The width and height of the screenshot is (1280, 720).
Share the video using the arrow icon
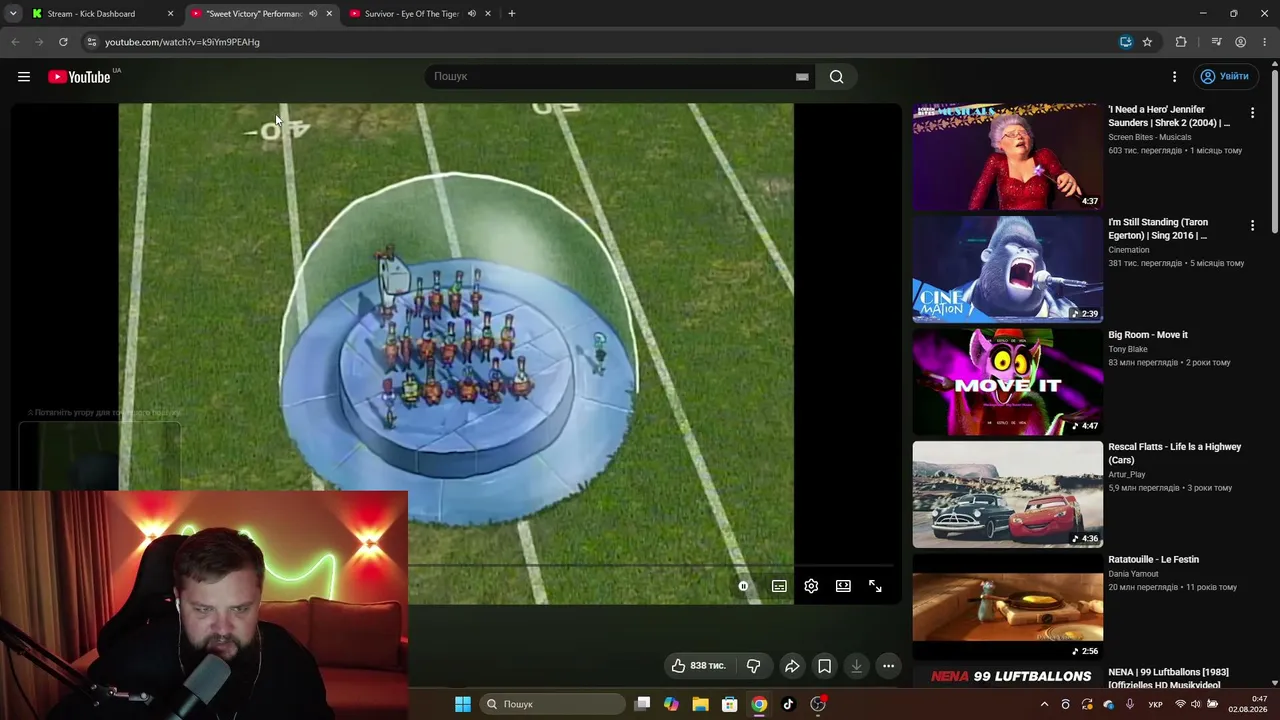click(792, 666)
